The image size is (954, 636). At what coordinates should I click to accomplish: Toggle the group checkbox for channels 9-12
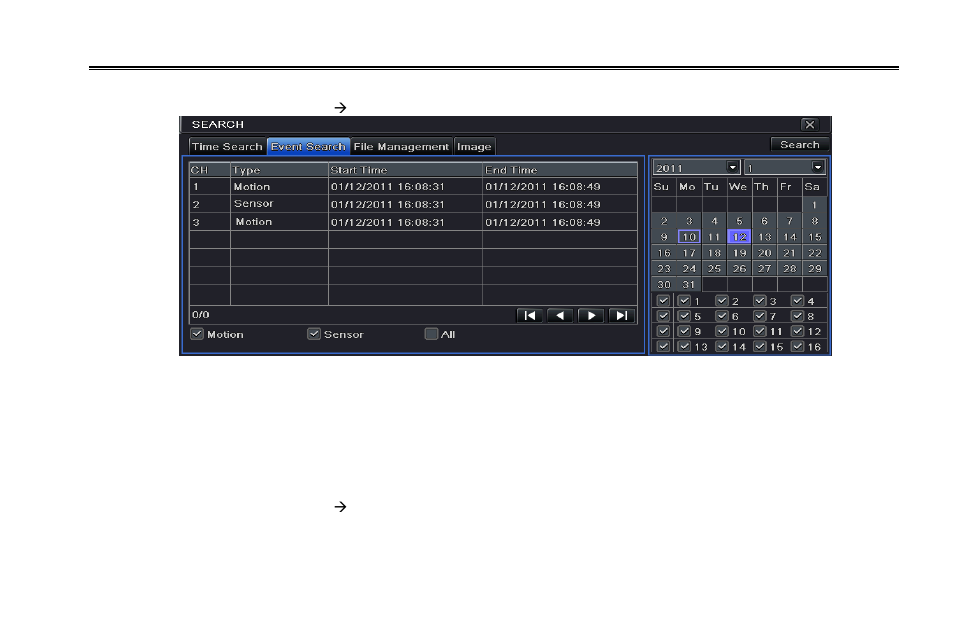[x=663, y=331]
